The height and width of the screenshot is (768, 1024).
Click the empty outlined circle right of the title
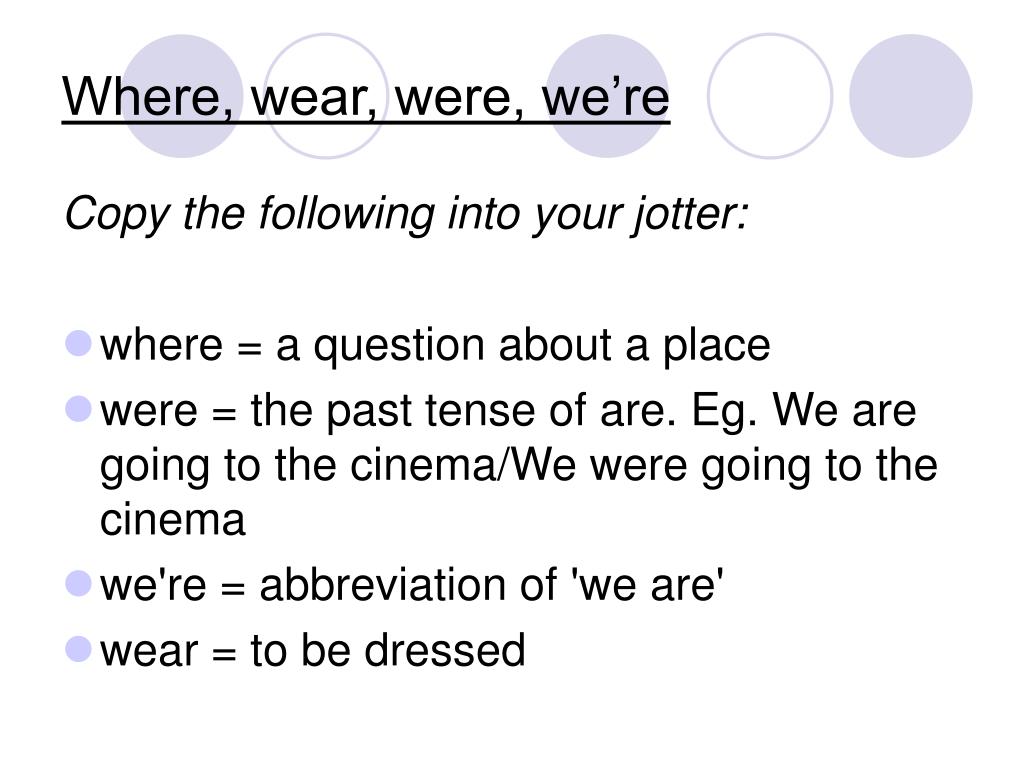coord(770,96)
